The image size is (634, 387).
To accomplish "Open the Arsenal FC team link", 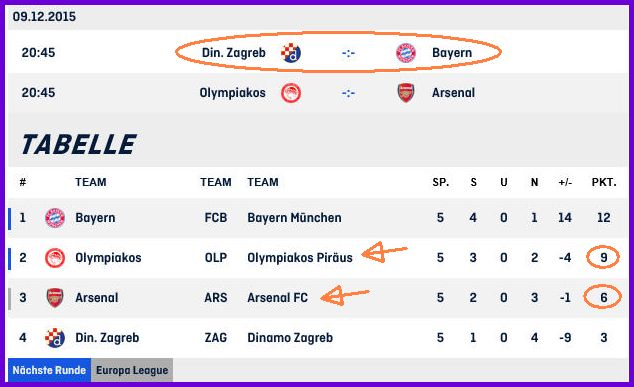I will tap(277, 298).
